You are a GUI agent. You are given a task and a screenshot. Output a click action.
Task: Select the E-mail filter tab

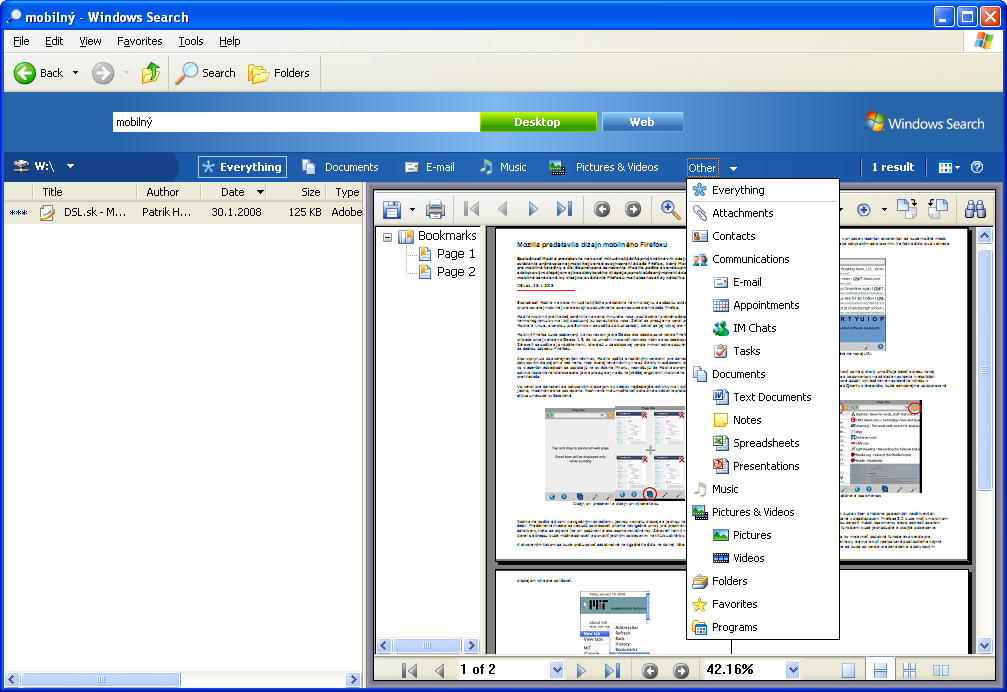pos(430,167)
